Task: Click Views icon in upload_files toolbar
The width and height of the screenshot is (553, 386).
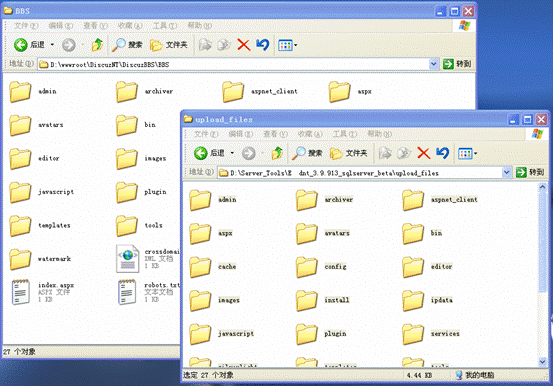Action: coord(465,153)
